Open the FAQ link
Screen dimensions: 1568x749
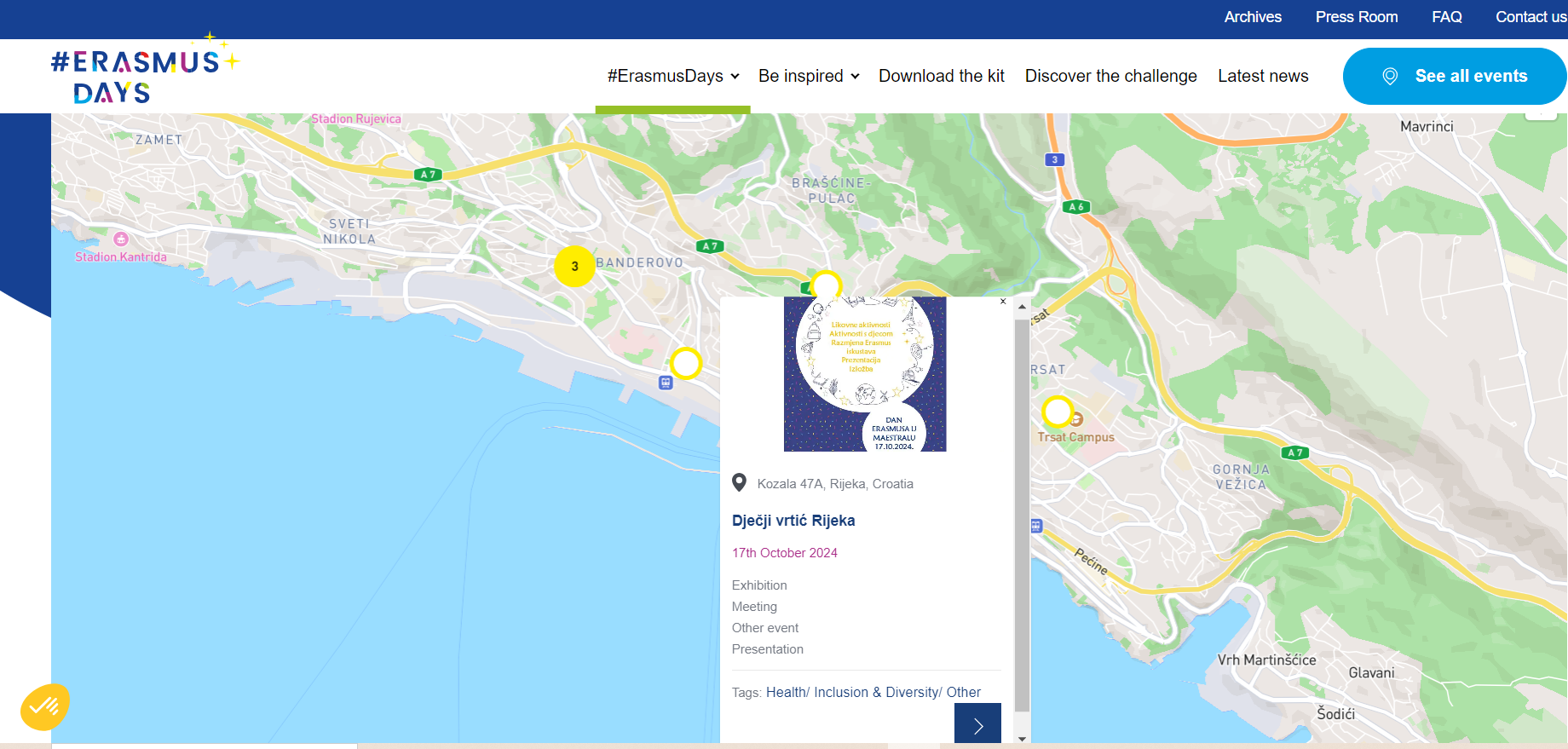1447,17
